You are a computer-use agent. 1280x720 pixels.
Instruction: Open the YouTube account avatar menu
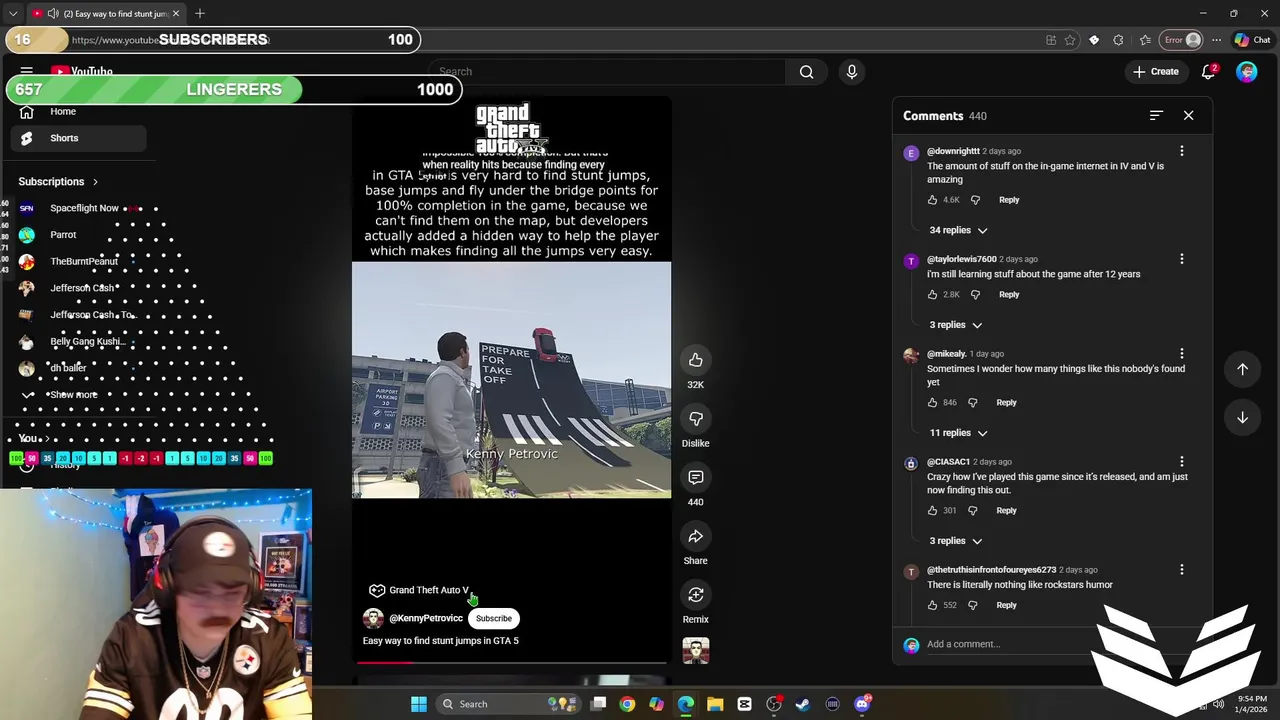(1246, 72)
